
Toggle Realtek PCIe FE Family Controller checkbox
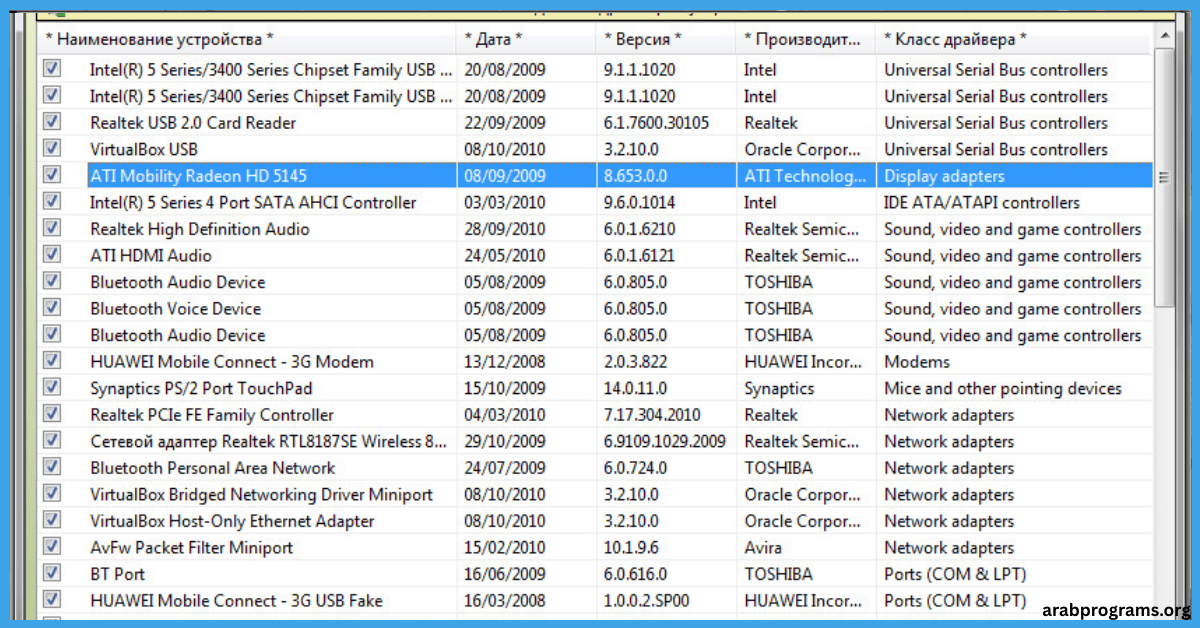[52, 413]
